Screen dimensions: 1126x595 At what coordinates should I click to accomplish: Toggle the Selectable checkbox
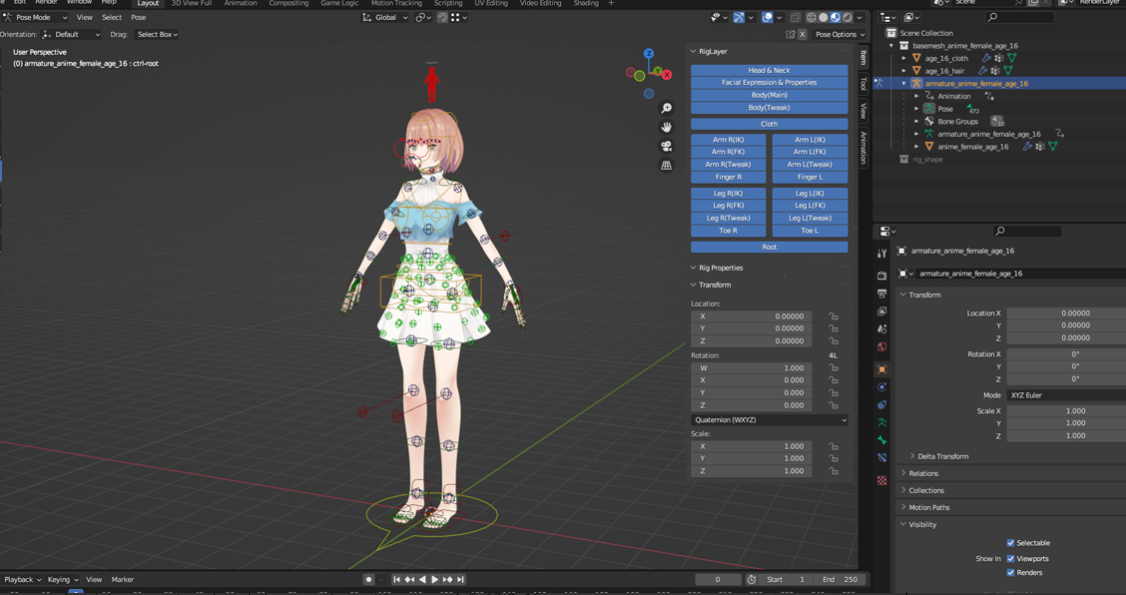[x=1010, y=543]
